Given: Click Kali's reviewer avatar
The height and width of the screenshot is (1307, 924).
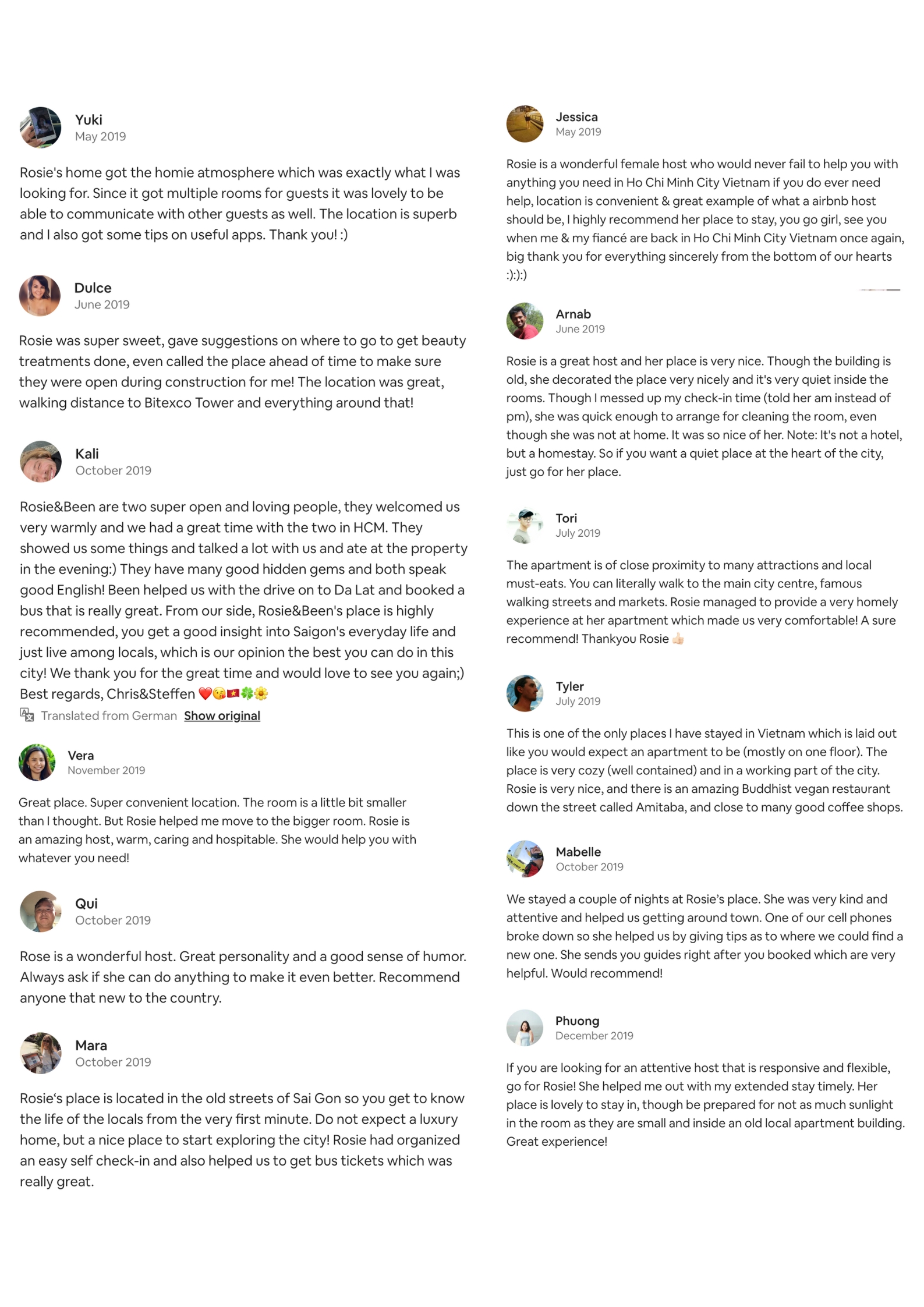Looking at the screenshot, I should (40, 462).
